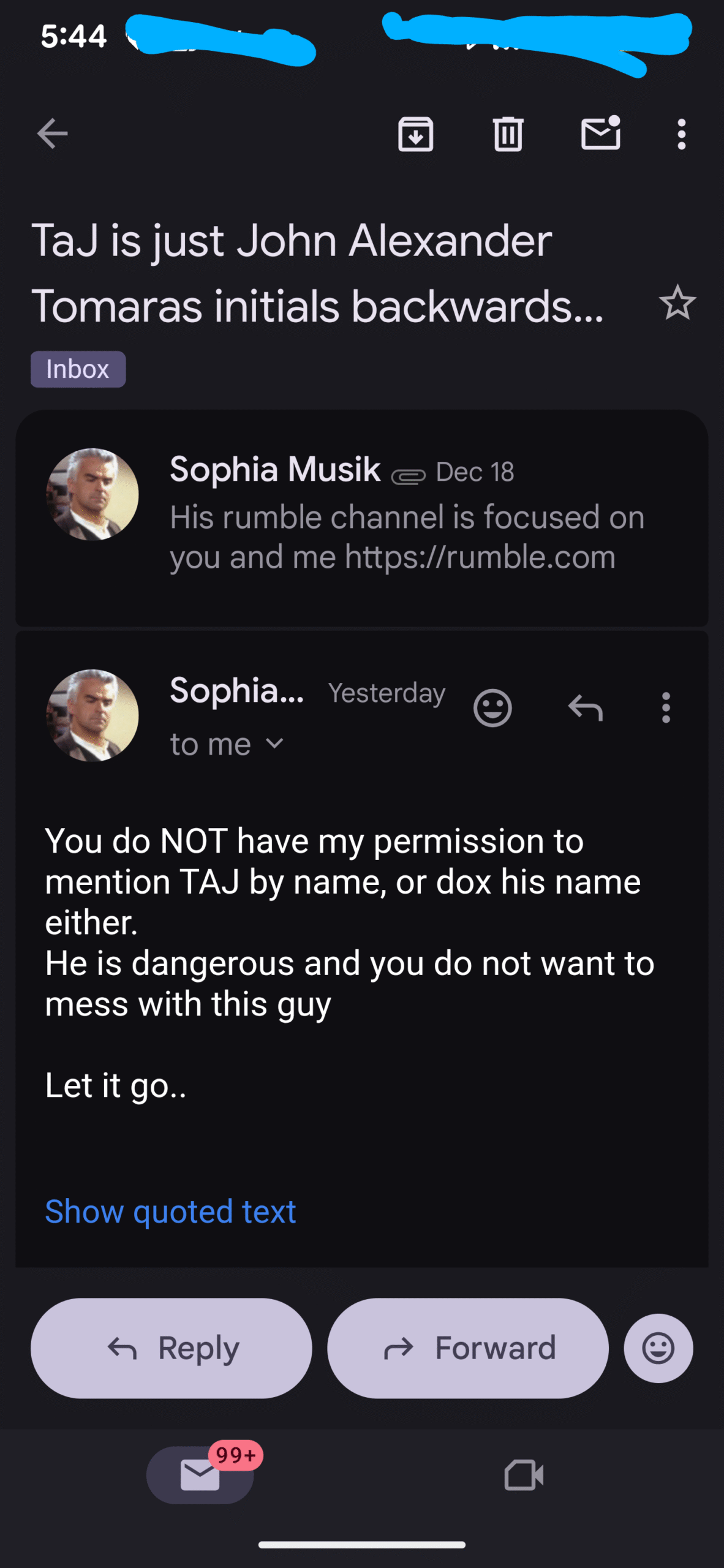Tap sender avatar on Yesterday's message
The image size is (724, 1568).
point(92,715)
